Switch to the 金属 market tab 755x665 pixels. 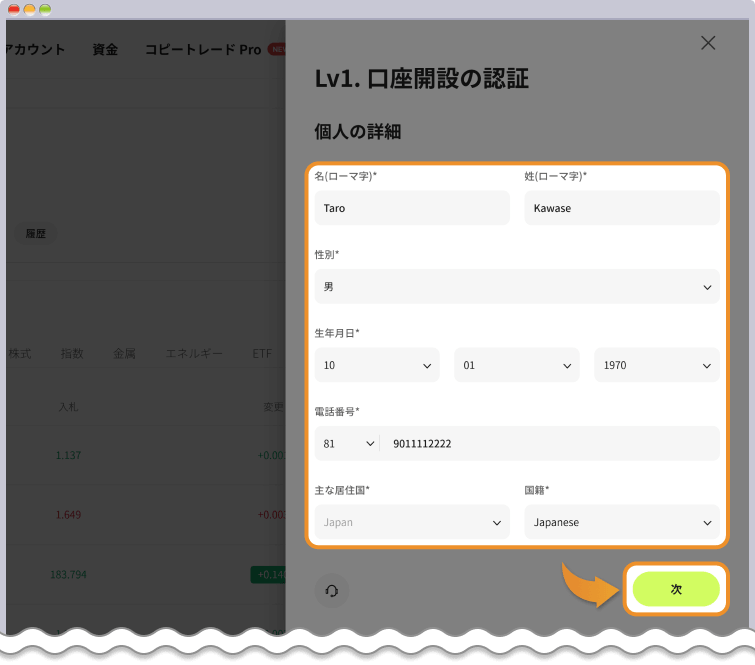pyautogui.click(x=124, y=353)
